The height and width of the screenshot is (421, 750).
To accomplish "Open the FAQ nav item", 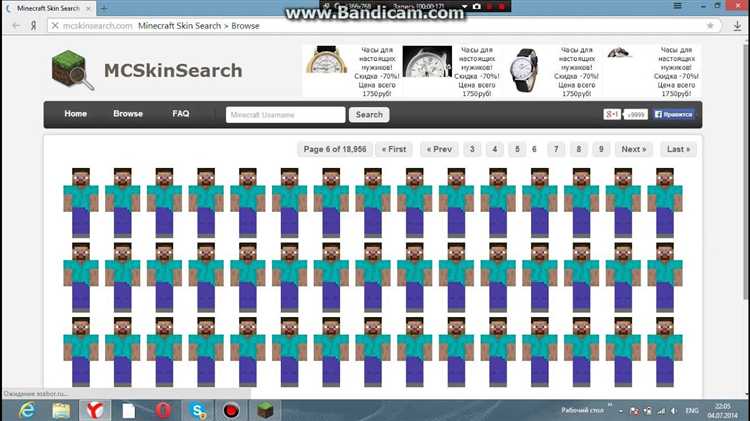I will coord(181,114).
